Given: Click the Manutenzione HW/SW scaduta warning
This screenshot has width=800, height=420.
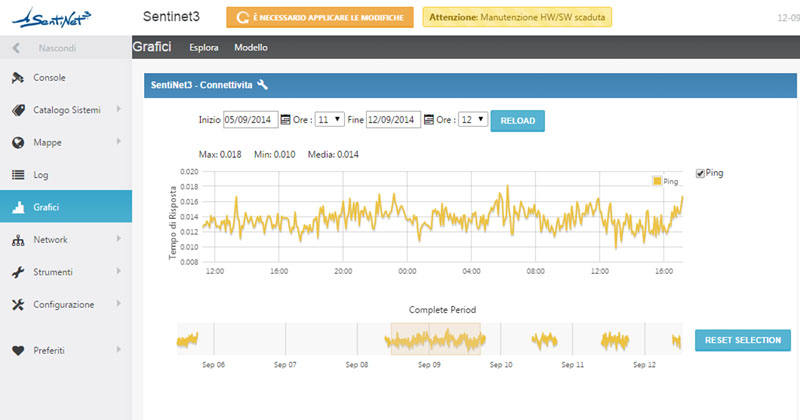Looking at the screenshot, I should coord(517,17).
